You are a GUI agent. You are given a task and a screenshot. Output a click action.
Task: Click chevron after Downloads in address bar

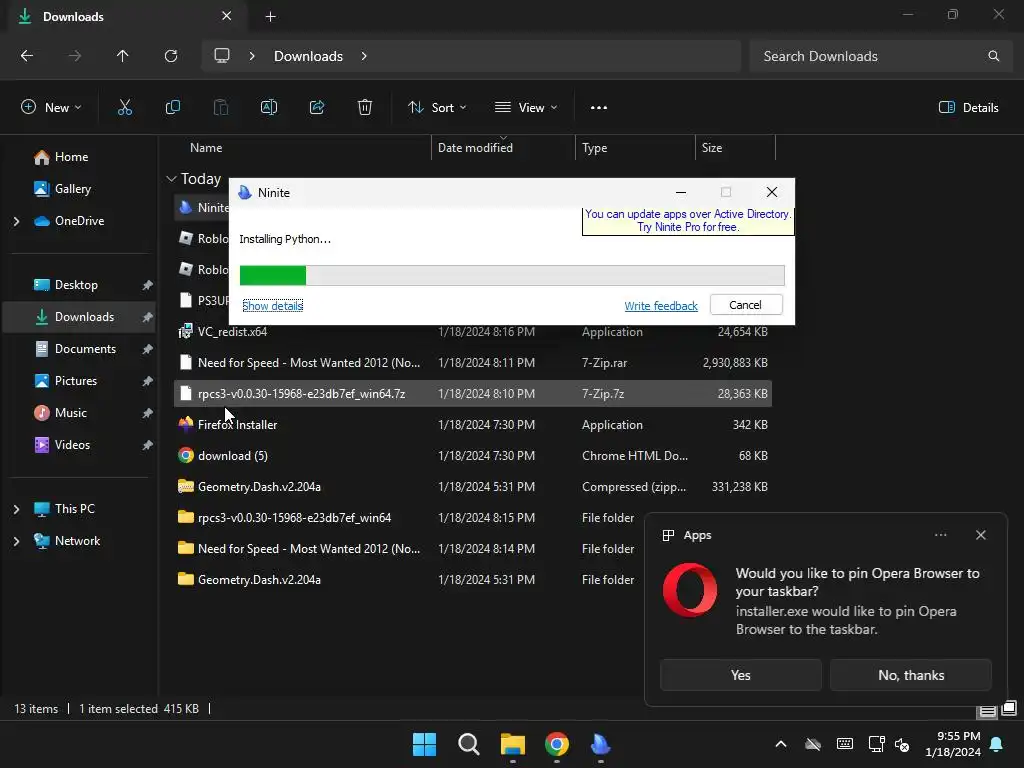(364, 56)
